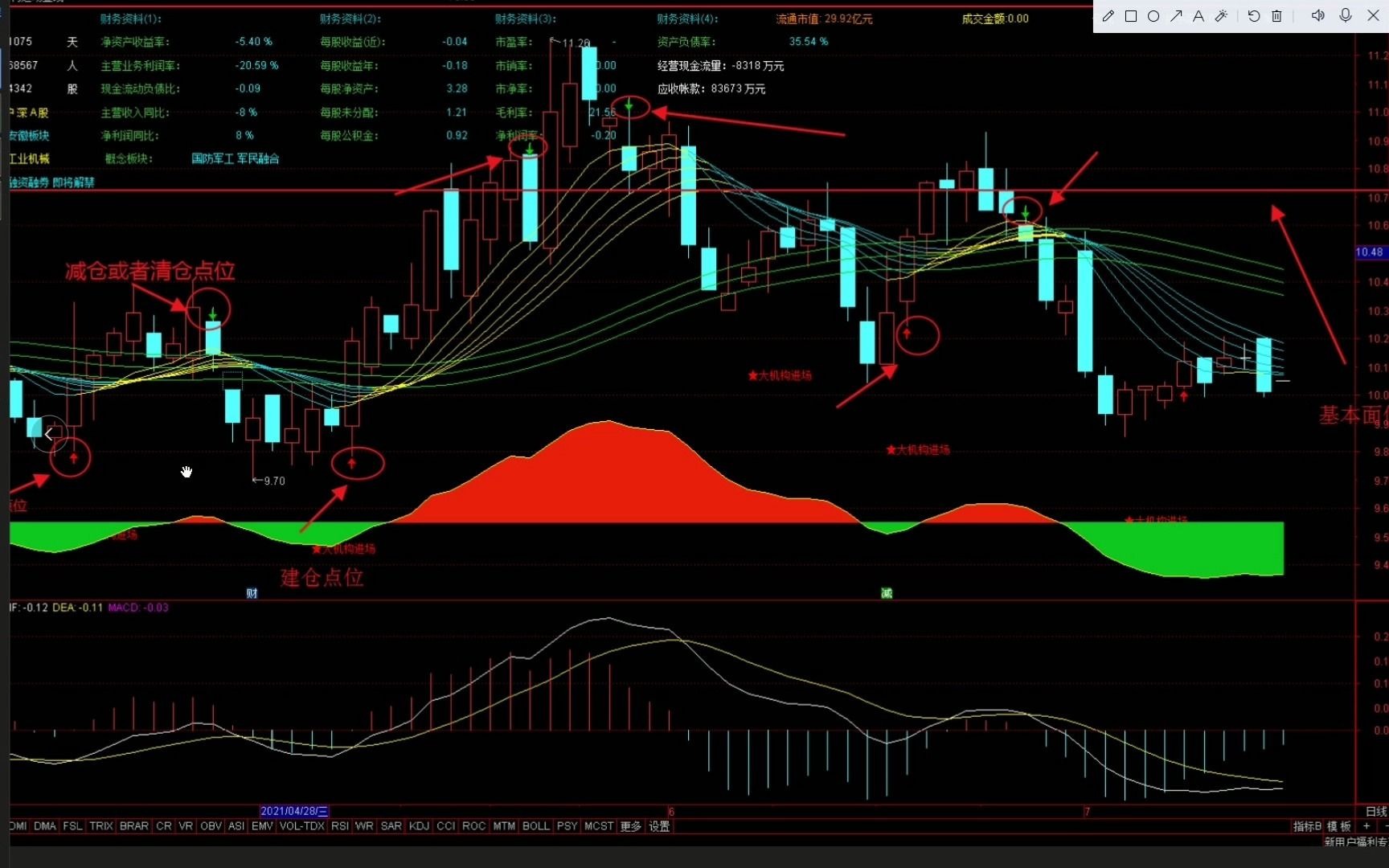Click the 财 marker below the chart

tap(252, 593)
